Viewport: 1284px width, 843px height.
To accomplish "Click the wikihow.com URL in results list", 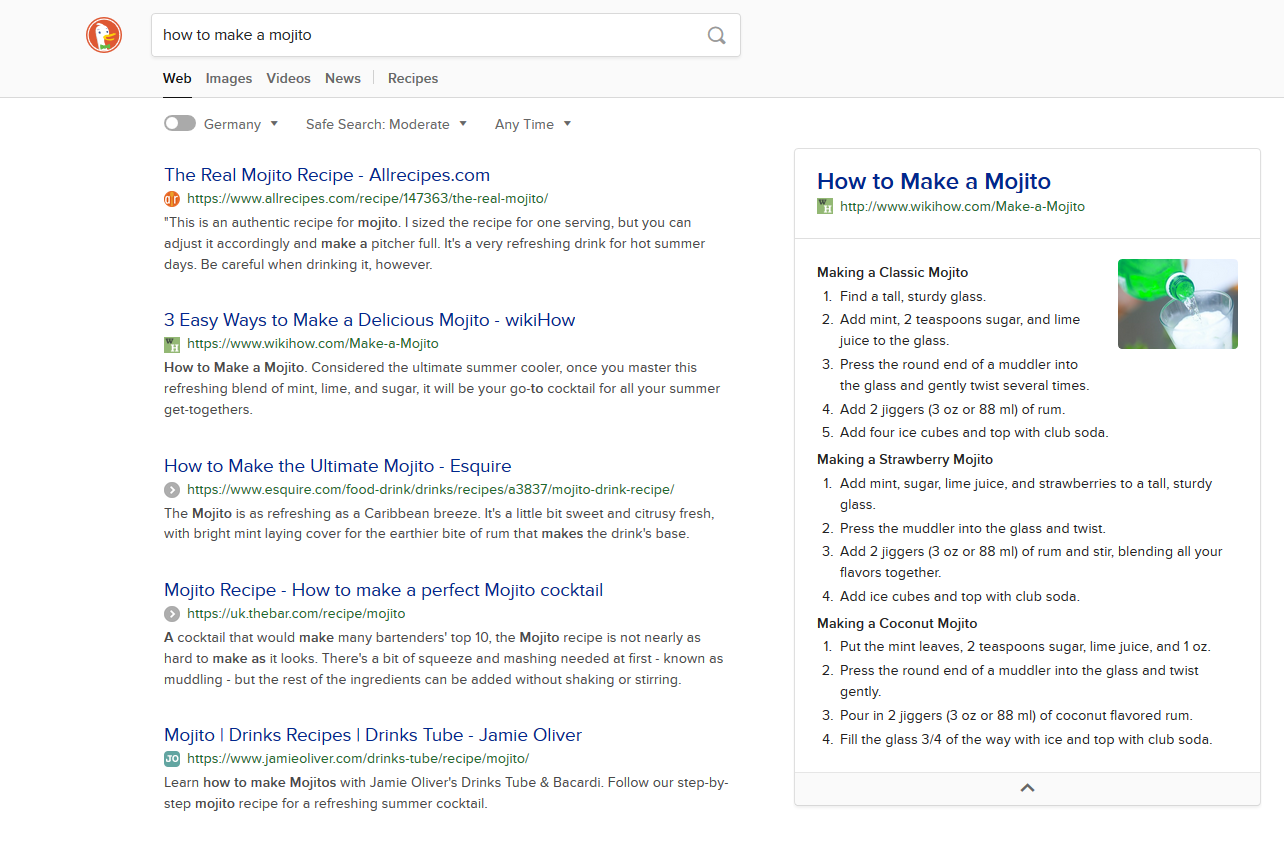I will pyautogui.click(x=313, y=343).
